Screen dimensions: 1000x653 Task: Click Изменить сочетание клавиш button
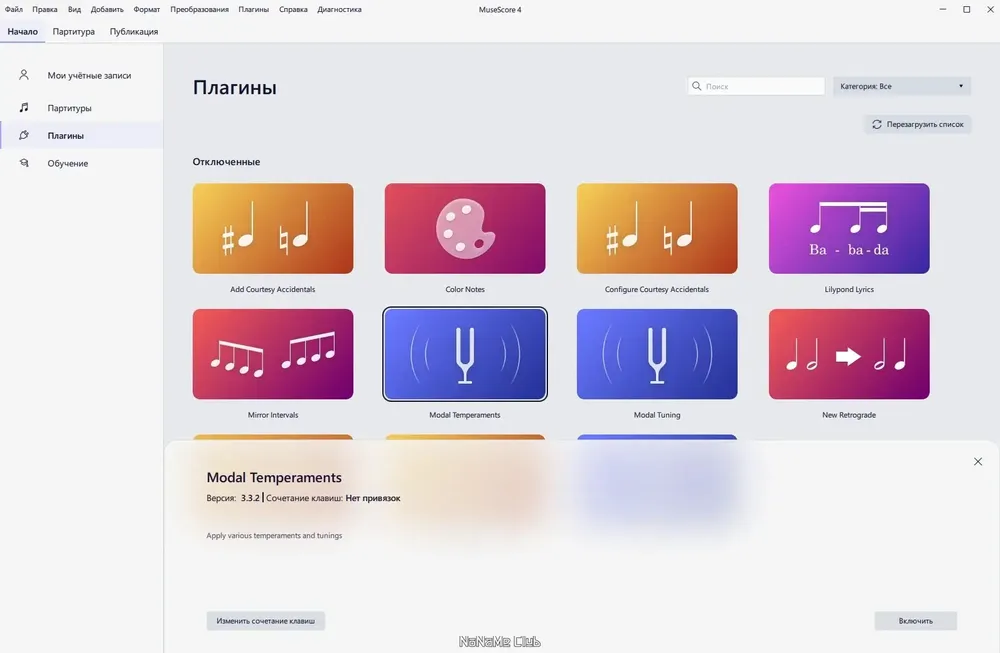[265, 620]
